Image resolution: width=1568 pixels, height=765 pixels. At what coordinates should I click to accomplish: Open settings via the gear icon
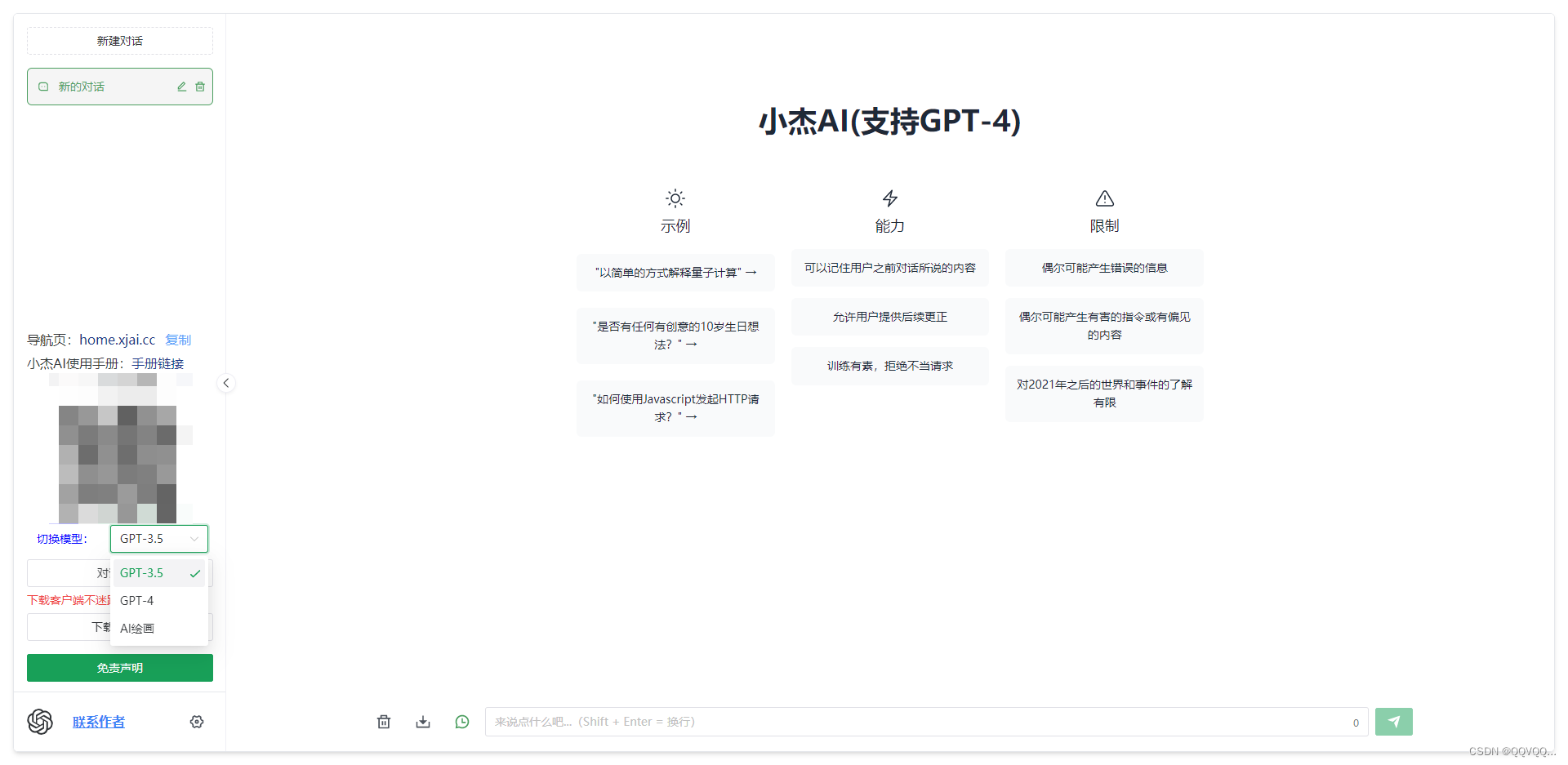[x=197, y=722]
